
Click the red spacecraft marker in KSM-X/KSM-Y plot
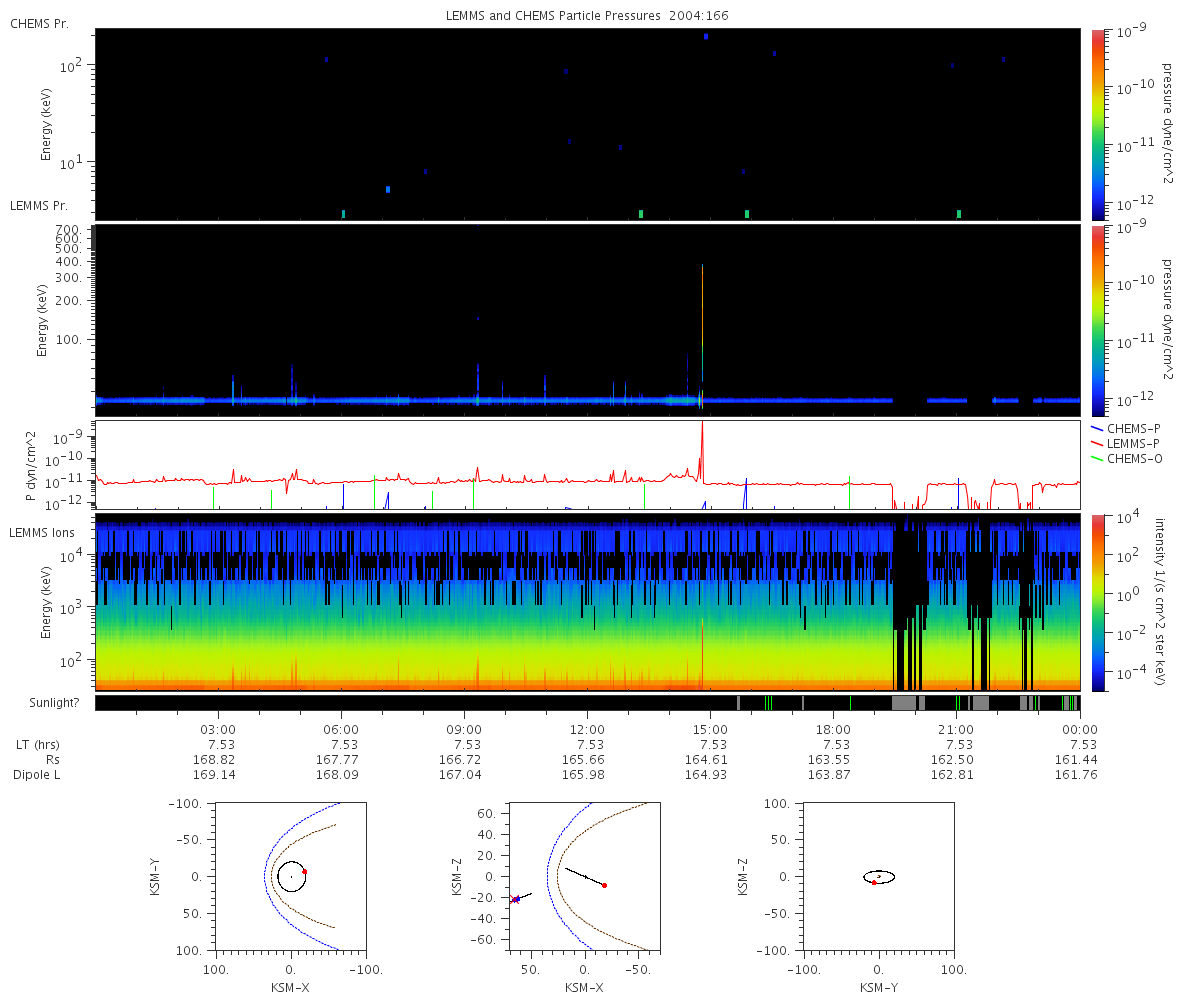pos(304,871)
